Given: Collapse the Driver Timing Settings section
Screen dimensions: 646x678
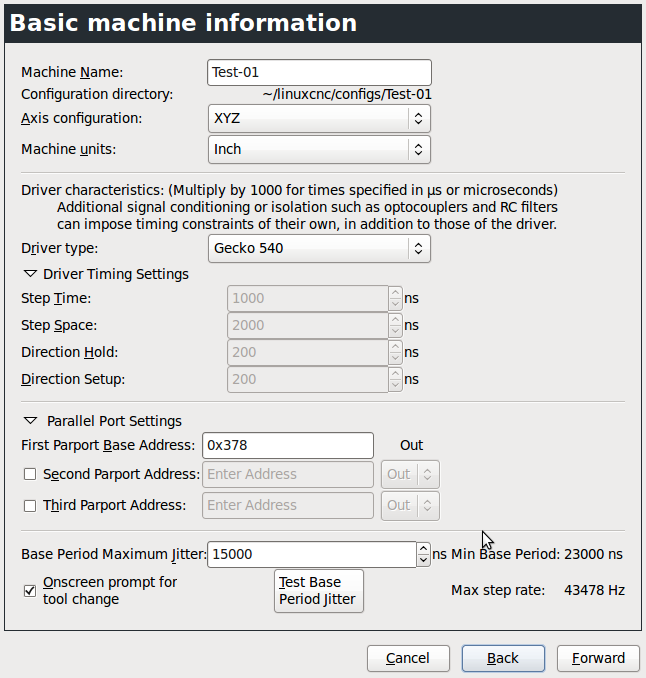Looking at the screenshot, I should click(x=30, y=274).
